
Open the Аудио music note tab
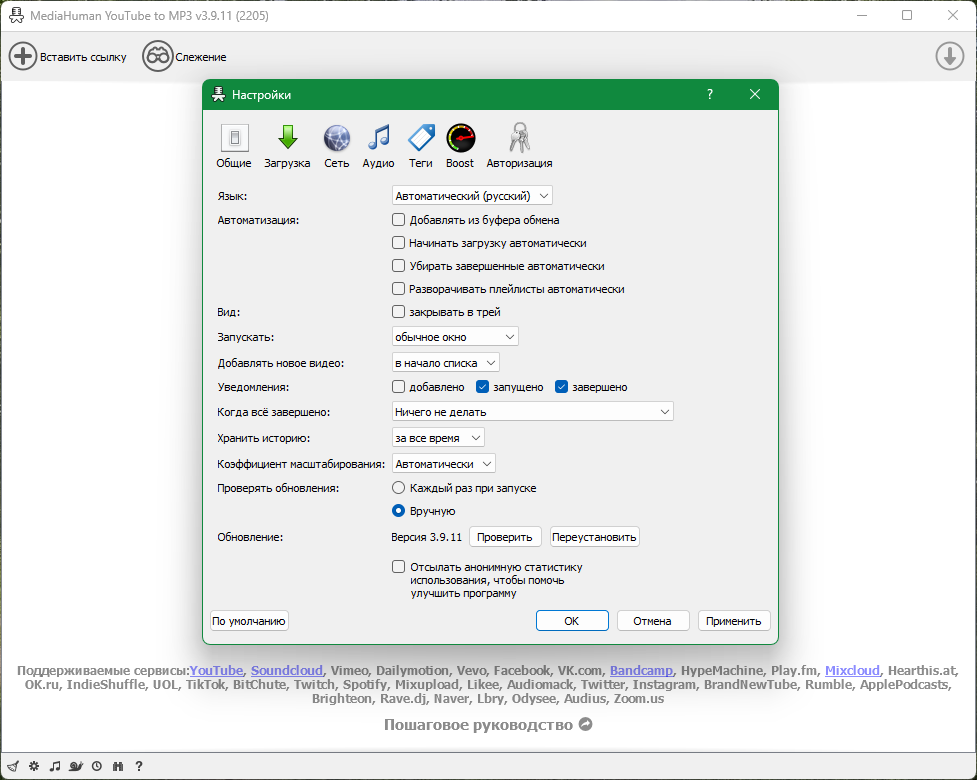coord(378,146)
